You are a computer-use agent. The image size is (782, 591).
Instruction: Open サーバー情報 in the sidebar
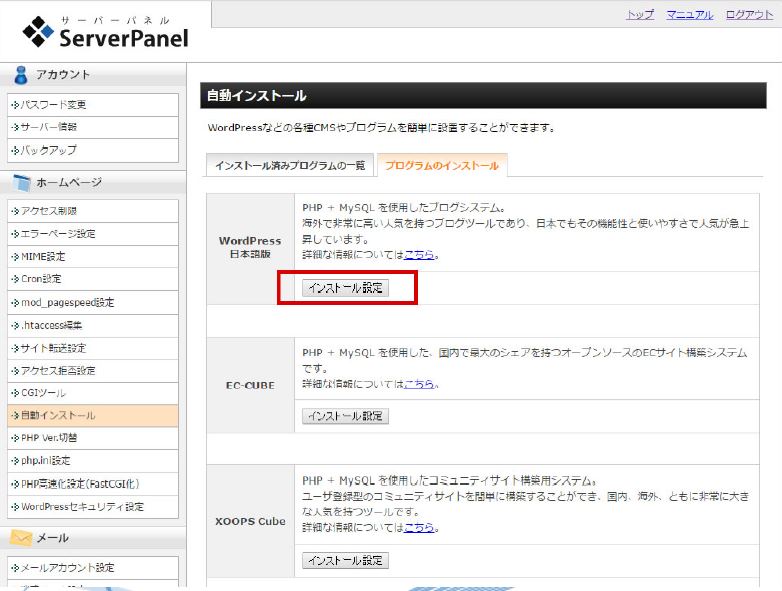[93, 127]
